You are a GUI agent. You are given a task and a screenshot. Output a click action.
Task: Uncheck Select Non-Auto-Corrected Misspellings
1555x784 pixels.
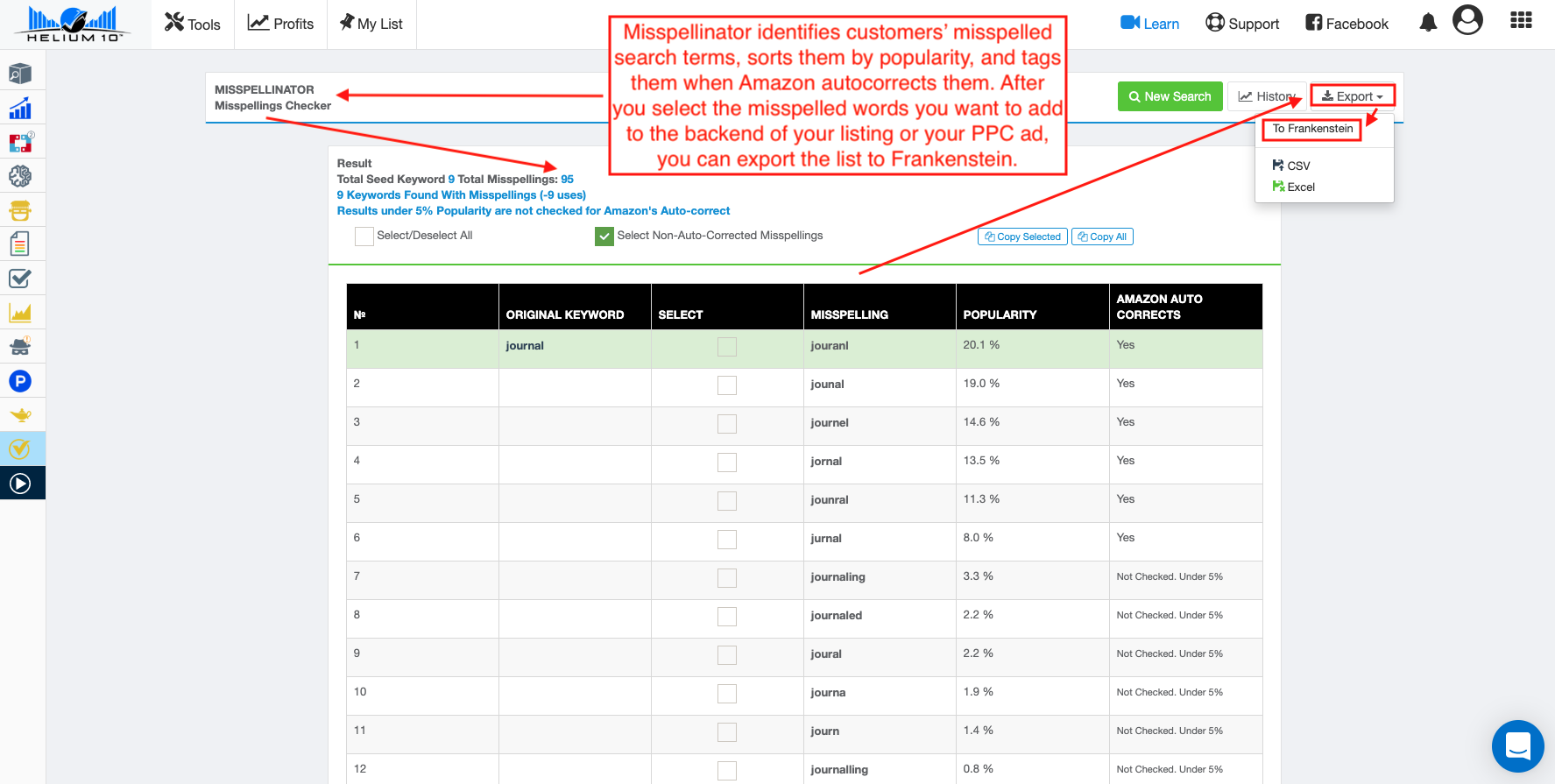(604, 236)
